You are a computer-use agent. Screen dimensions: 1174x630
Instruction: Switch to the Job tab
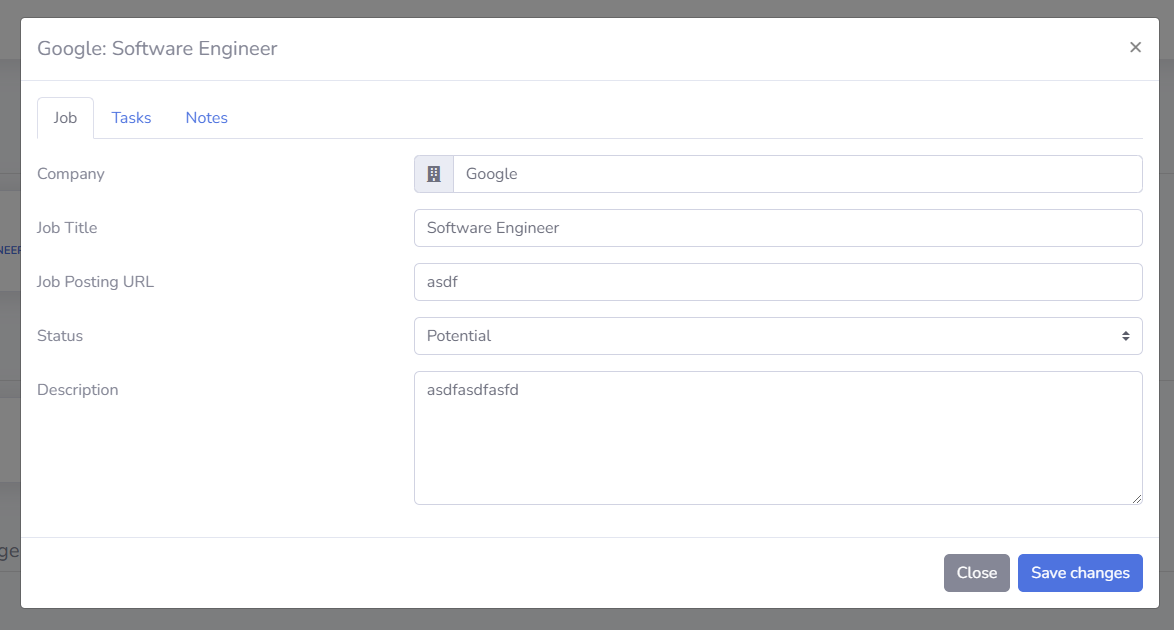65,118
